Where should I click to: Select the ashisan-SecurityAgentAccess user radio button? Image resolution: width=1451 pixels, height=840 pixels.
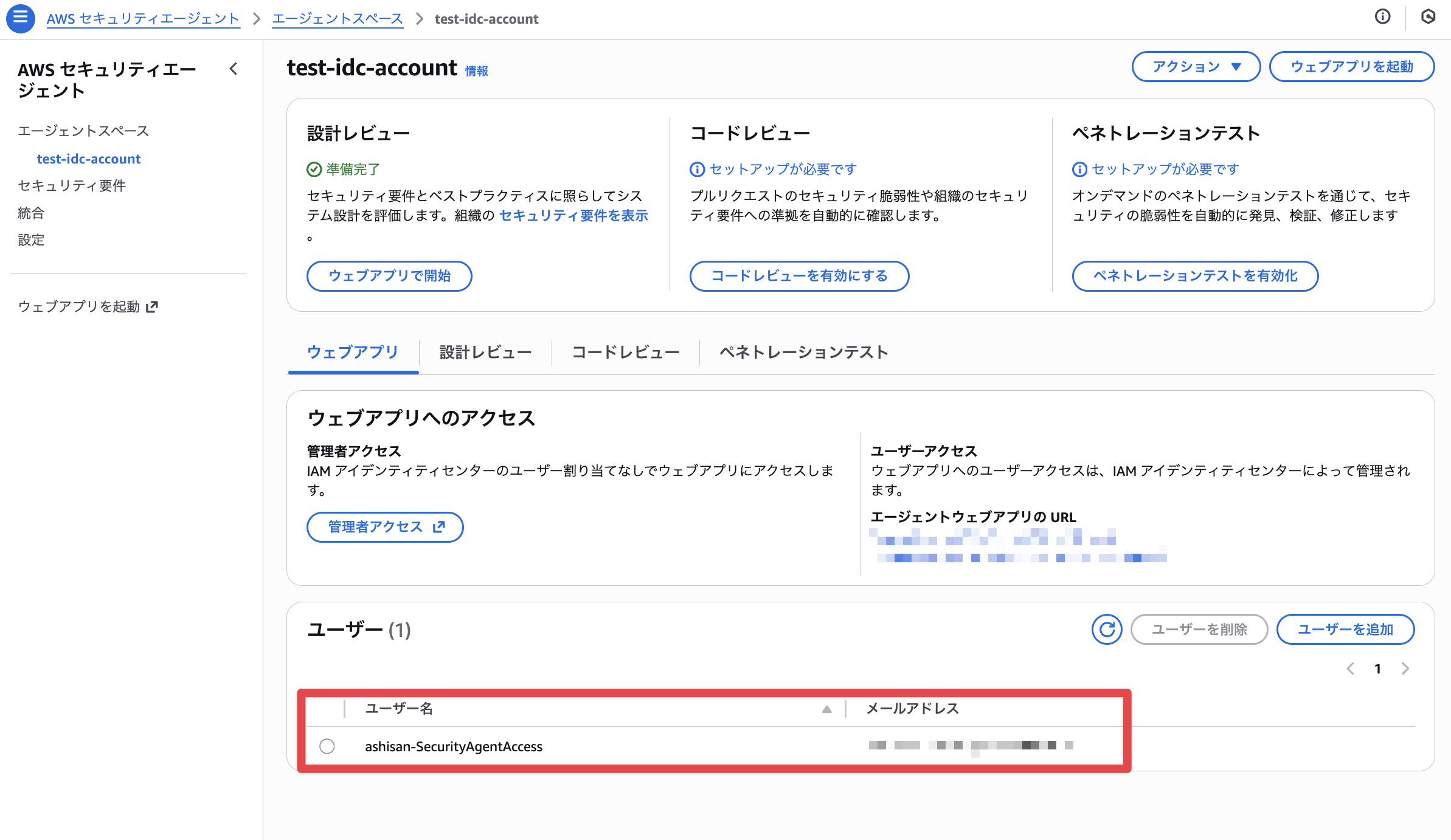coord(327,746)
